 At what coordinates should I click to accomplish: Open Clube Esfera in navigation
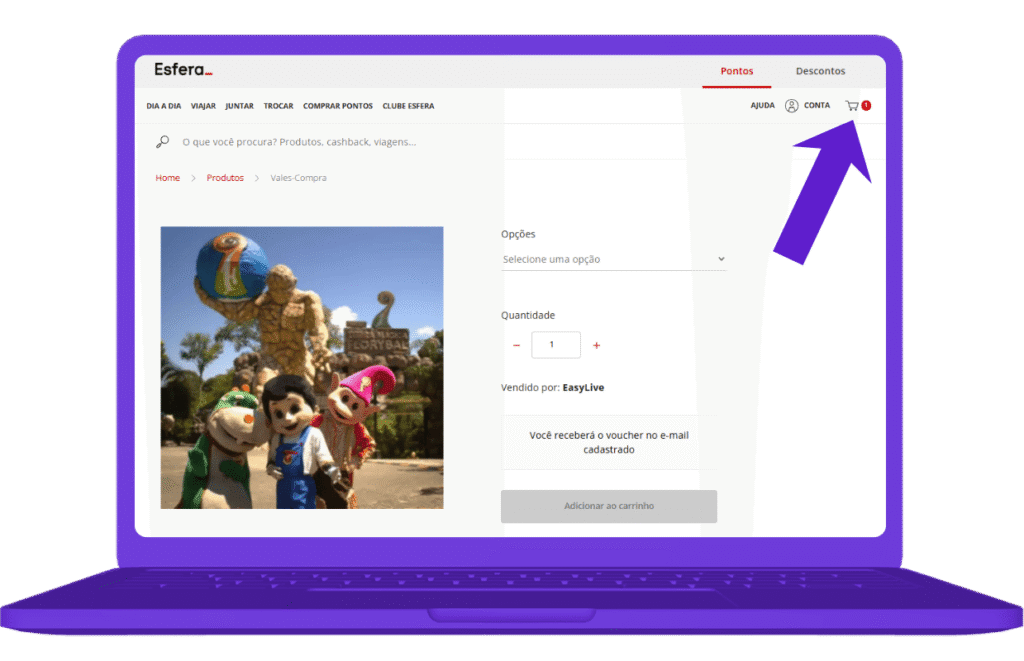408,106
